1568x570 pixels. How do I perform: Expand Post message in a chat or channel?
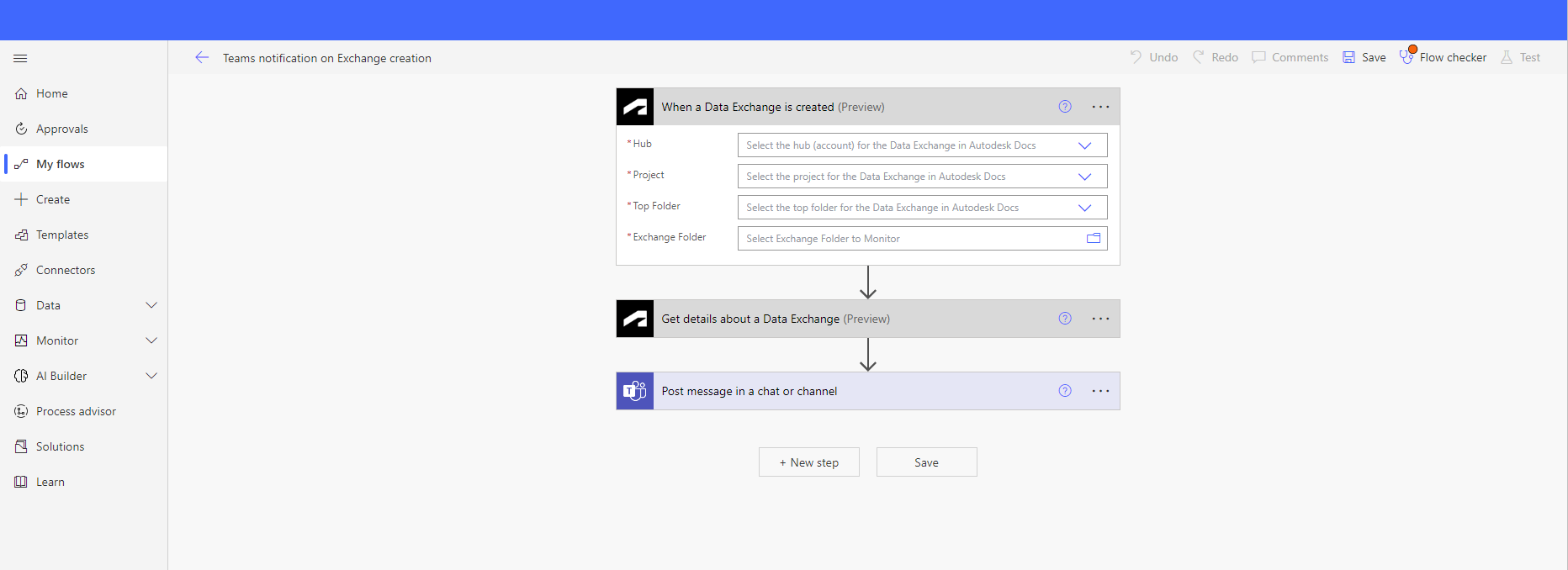868,391
